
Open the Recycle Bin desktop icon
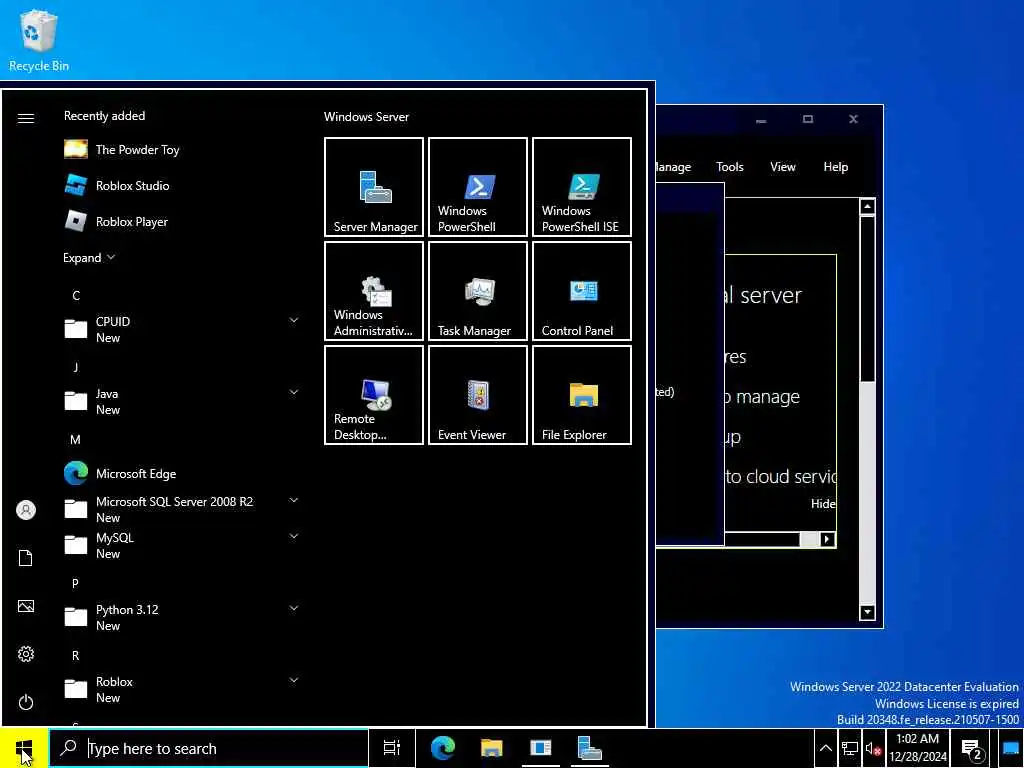point(39,40)
